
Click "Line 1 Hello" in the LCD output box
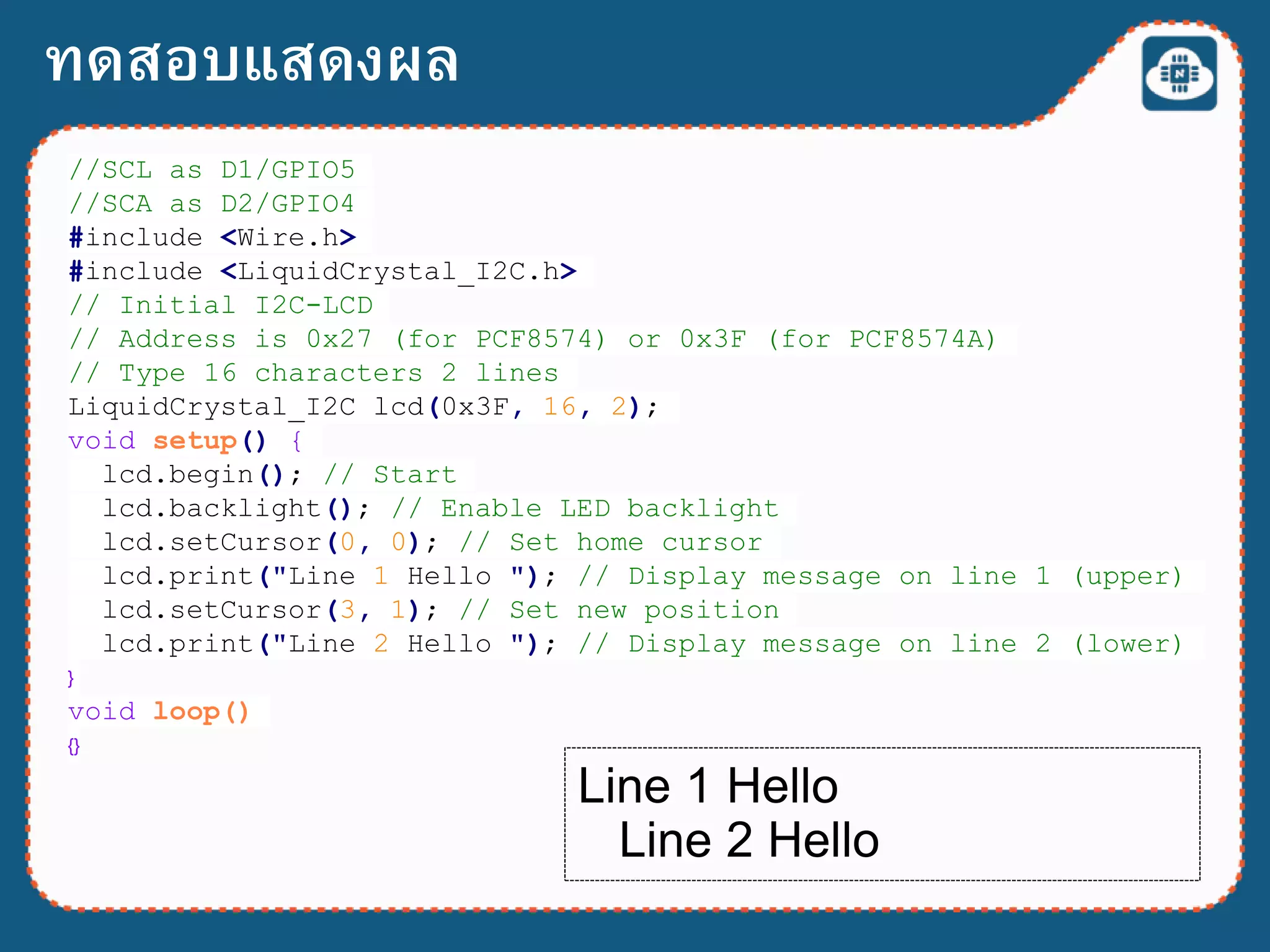(708, 785)
